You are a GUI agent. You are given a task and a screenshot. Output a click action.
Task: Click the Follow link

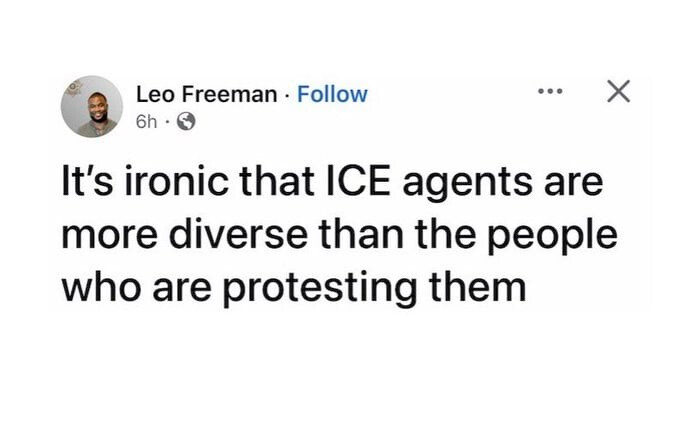coord(333,94)
